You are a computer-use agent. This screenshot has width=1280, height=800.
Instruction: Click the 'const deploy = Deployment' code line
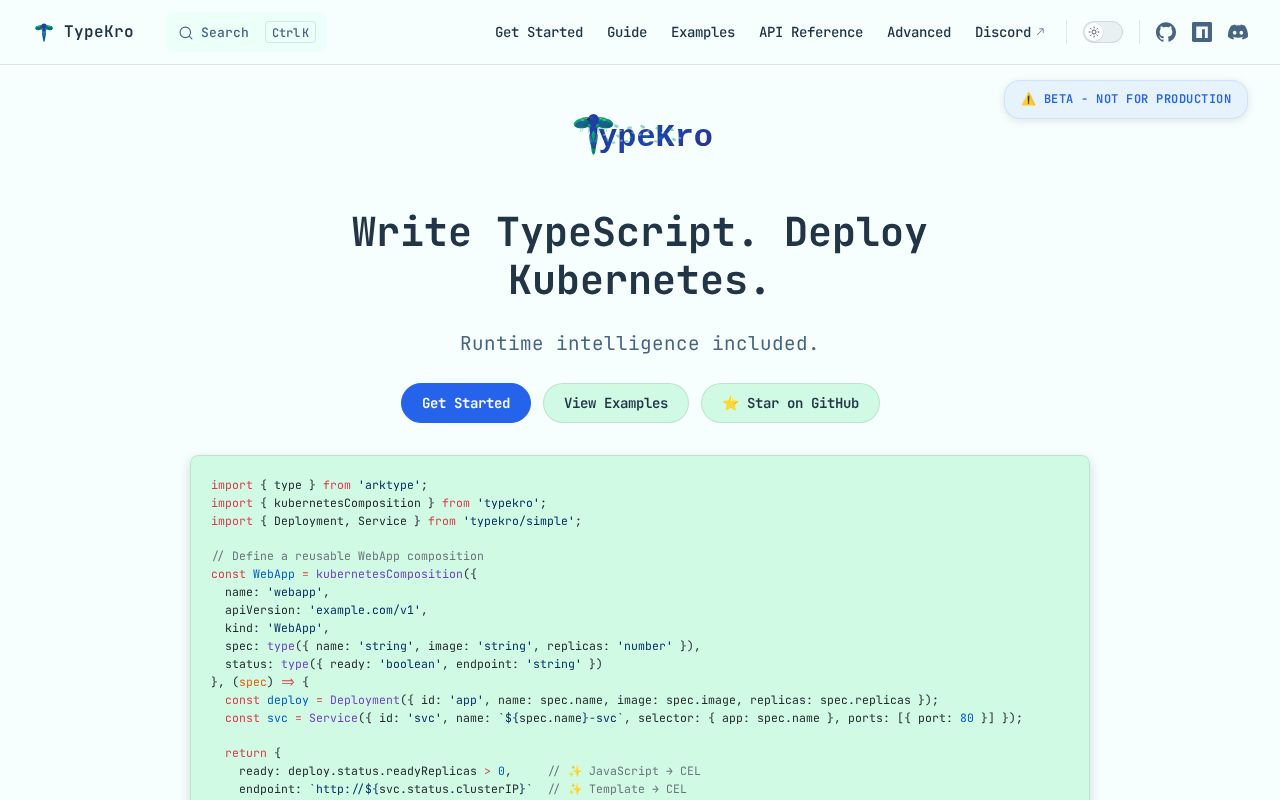coord(582,700)
